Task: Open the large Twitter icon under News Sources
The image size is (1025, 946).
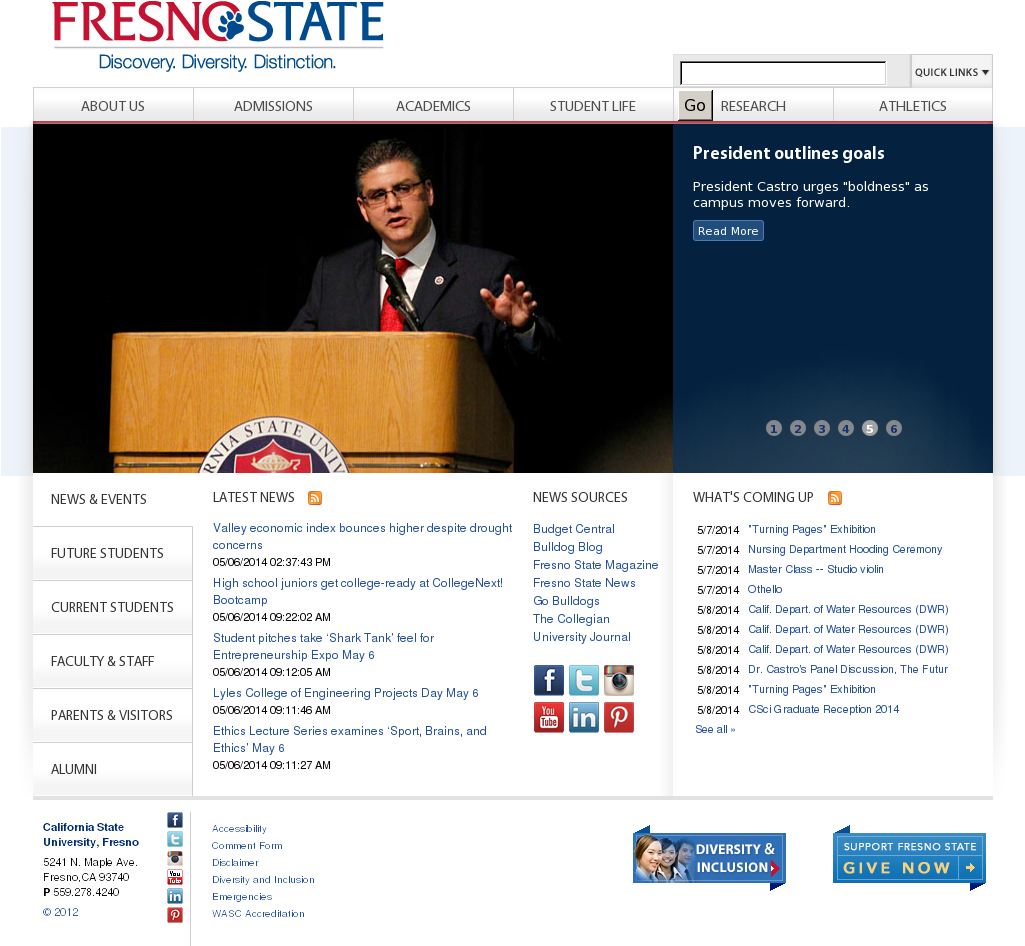Action: pos(584,680)
